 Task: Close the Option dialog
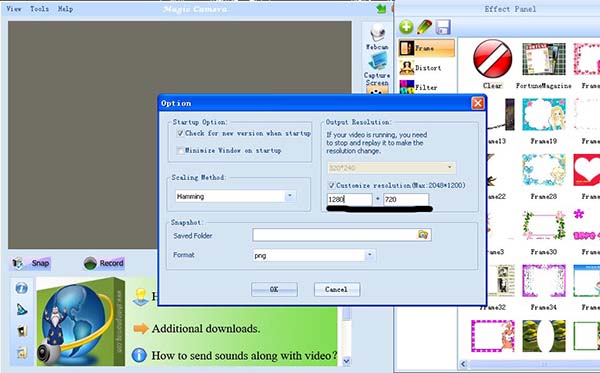click(477, 103)
